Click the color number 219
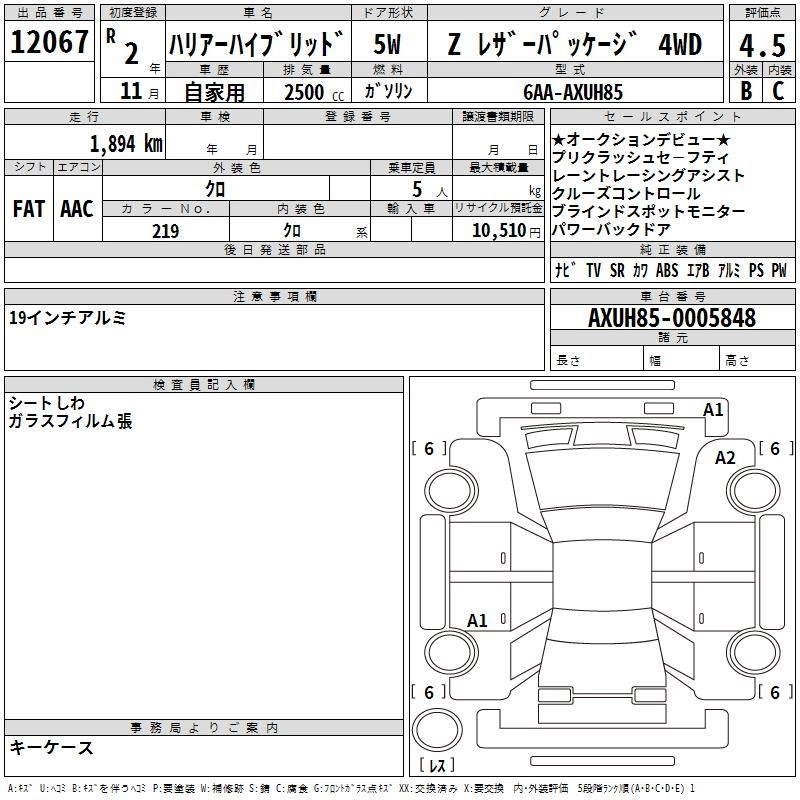This screenshot has height=800, width=800. [165, 230]
